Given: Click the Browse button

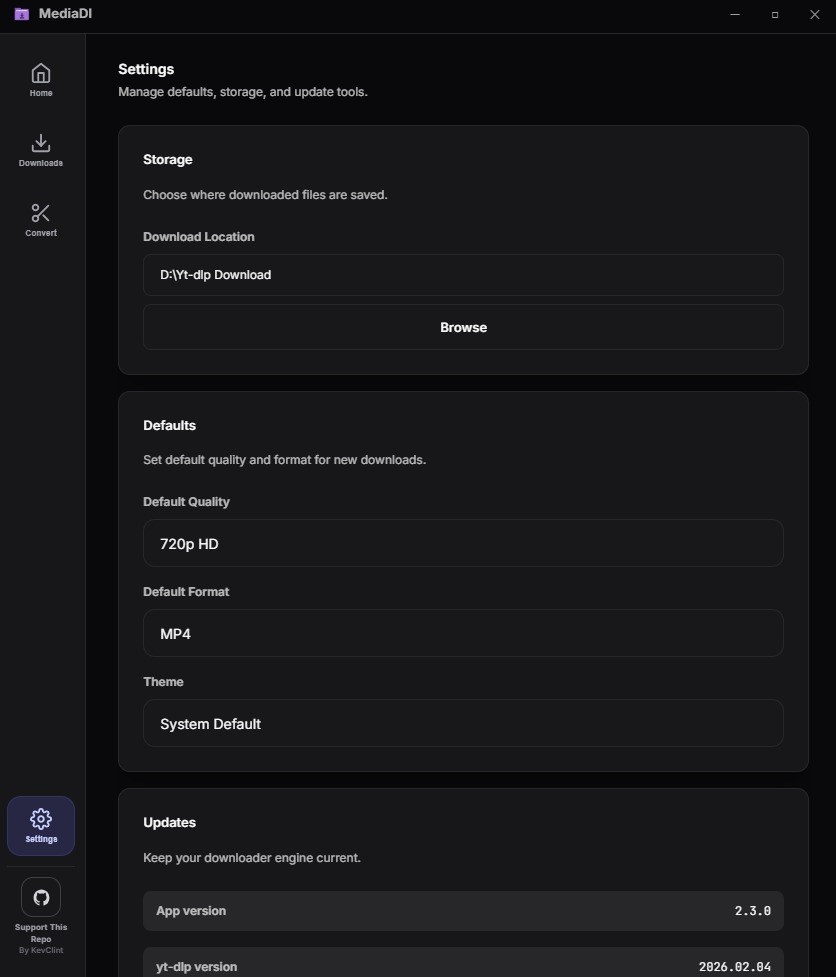Looking at the screenshot, I should pyautogui.click(x=463, y=327).
